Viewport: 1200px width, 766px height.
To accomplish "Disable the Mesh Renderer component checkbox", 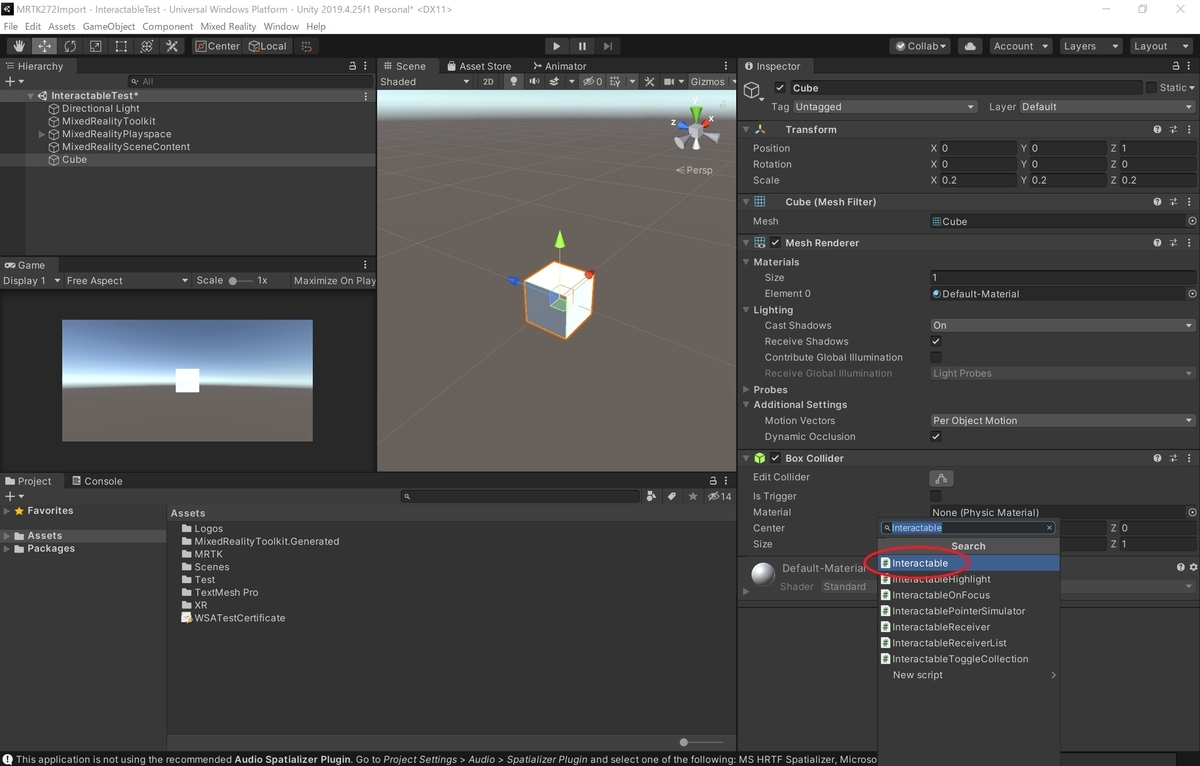I will coord(775,242).
